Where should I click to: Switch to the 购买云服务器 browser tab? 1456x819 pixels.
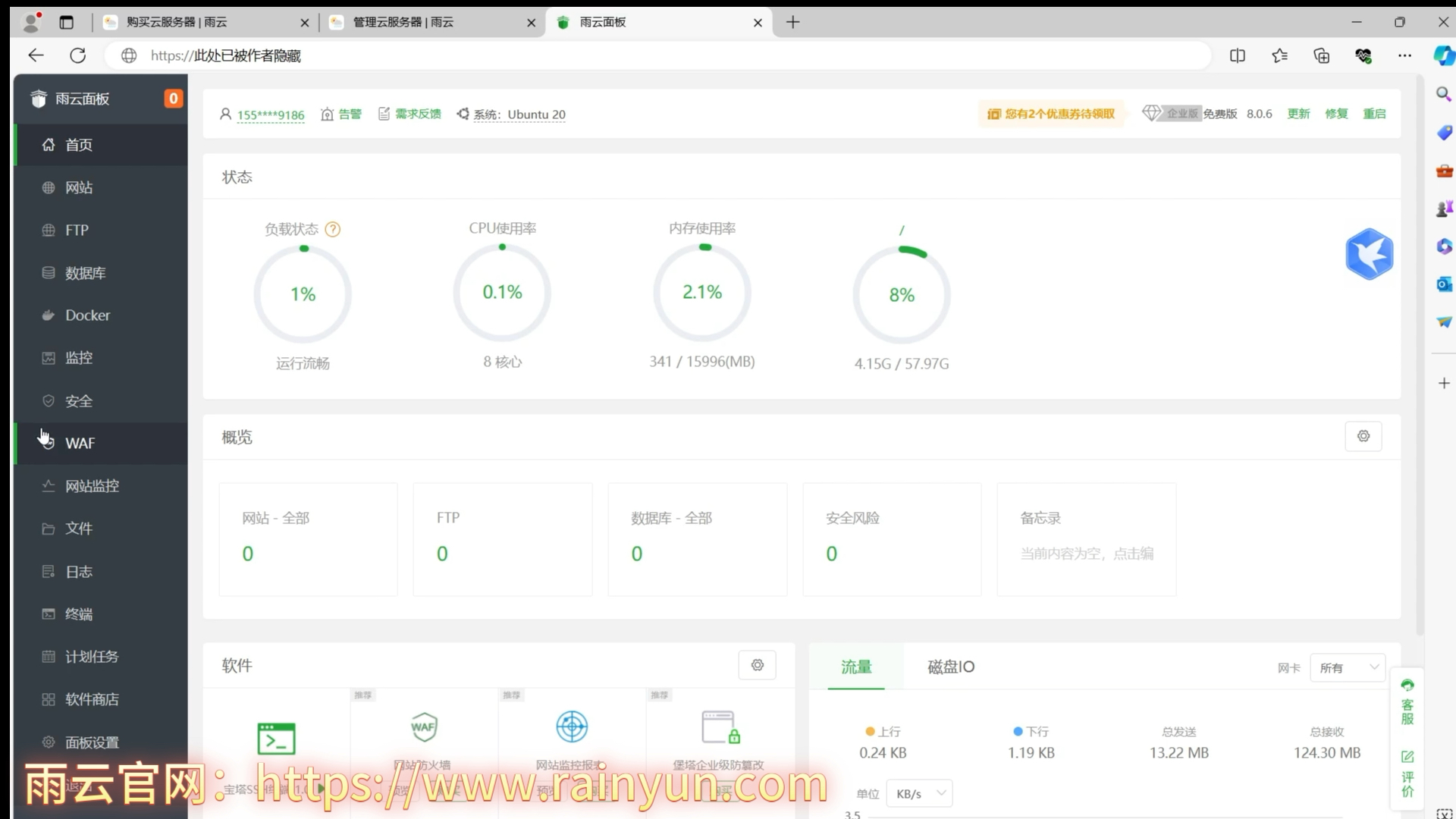pos(207,22)
